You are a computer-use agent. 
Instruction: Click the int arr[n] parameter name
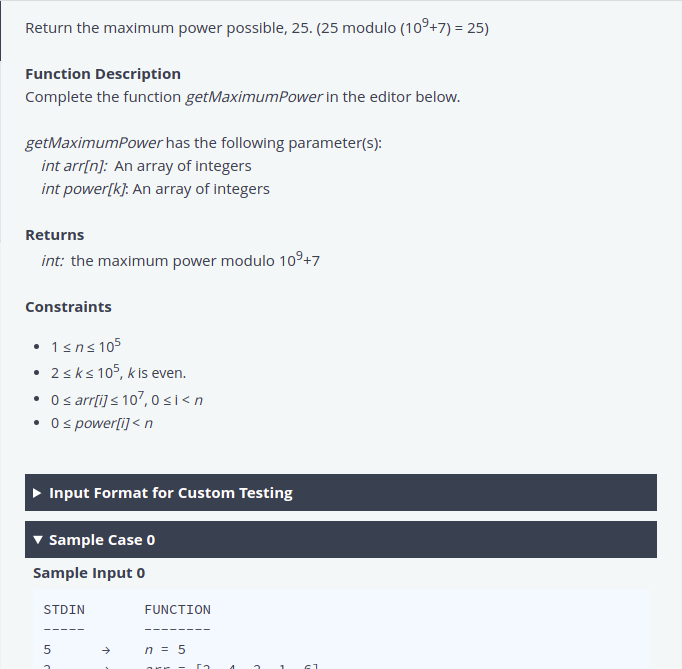(x=74, y=166)
